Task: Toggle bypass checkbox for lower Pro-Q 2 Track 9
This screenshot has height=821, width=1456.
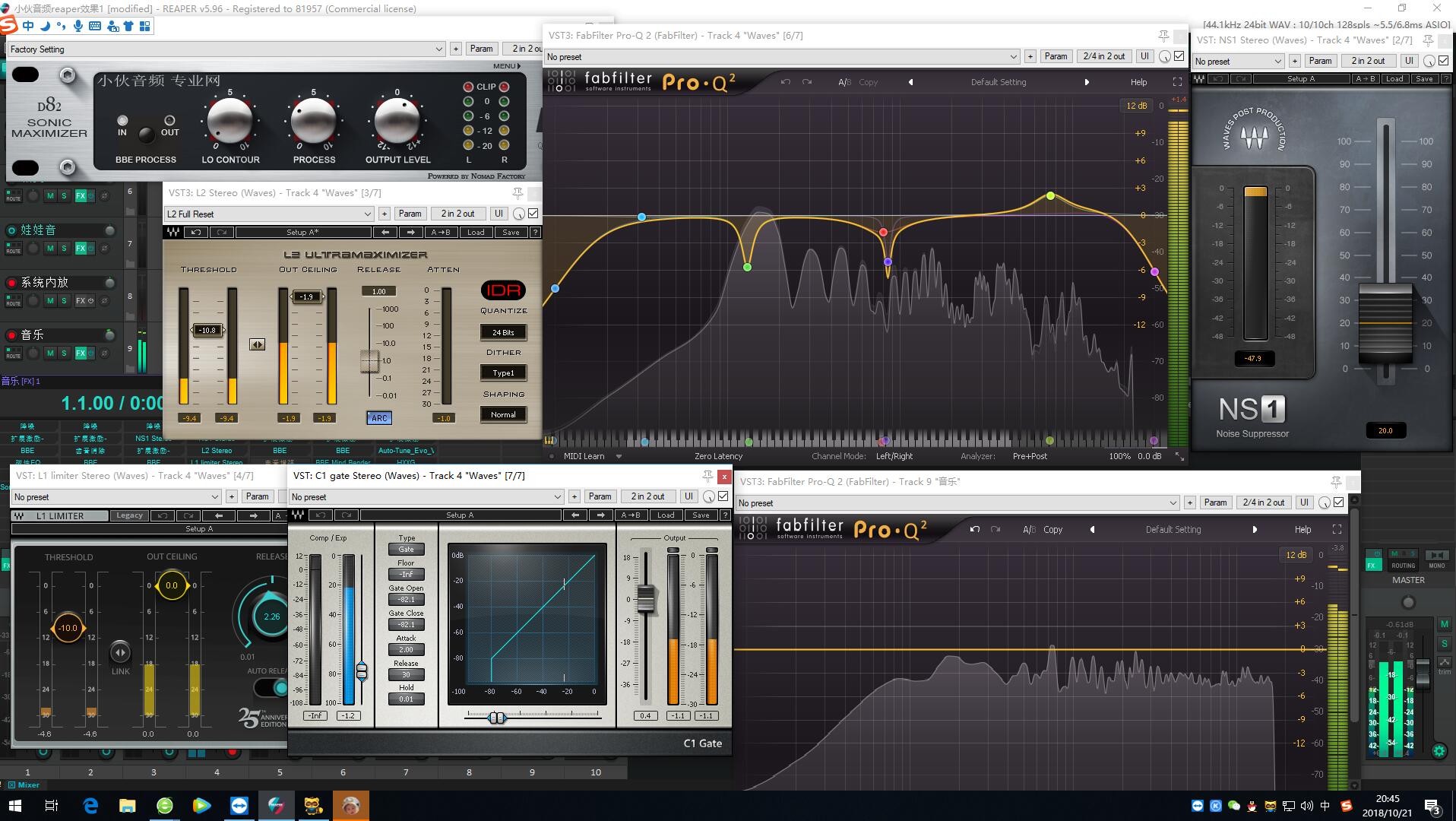Action: pyautogui.click(x=1338, y=502)
